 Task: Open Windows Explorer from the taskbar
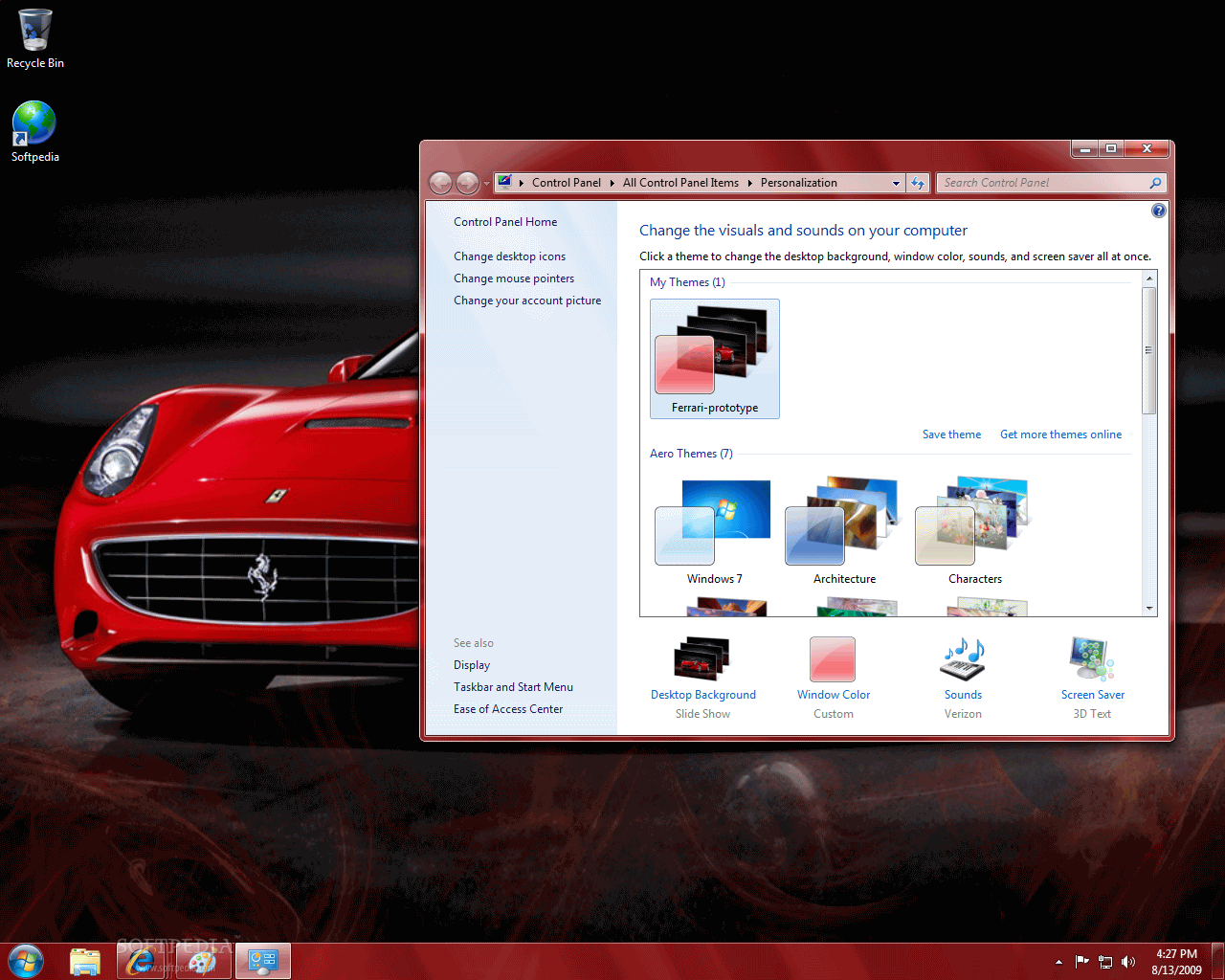pos(85,961)
